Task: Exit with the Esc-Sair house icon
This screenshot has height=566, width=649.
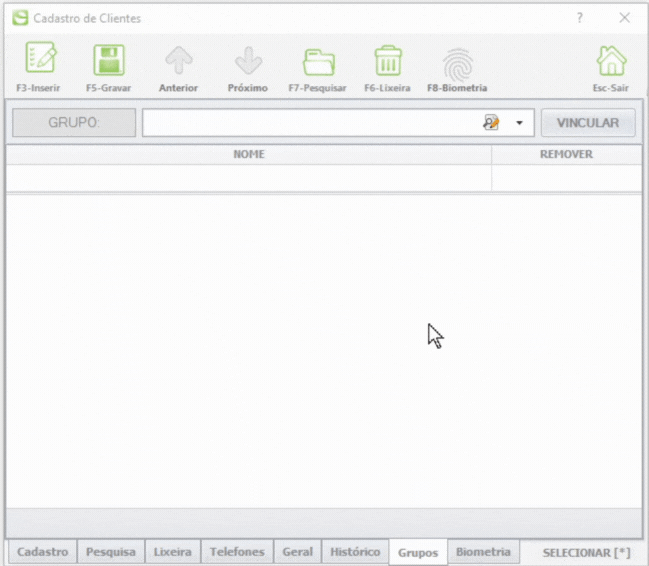Action: tap(611, 60)
